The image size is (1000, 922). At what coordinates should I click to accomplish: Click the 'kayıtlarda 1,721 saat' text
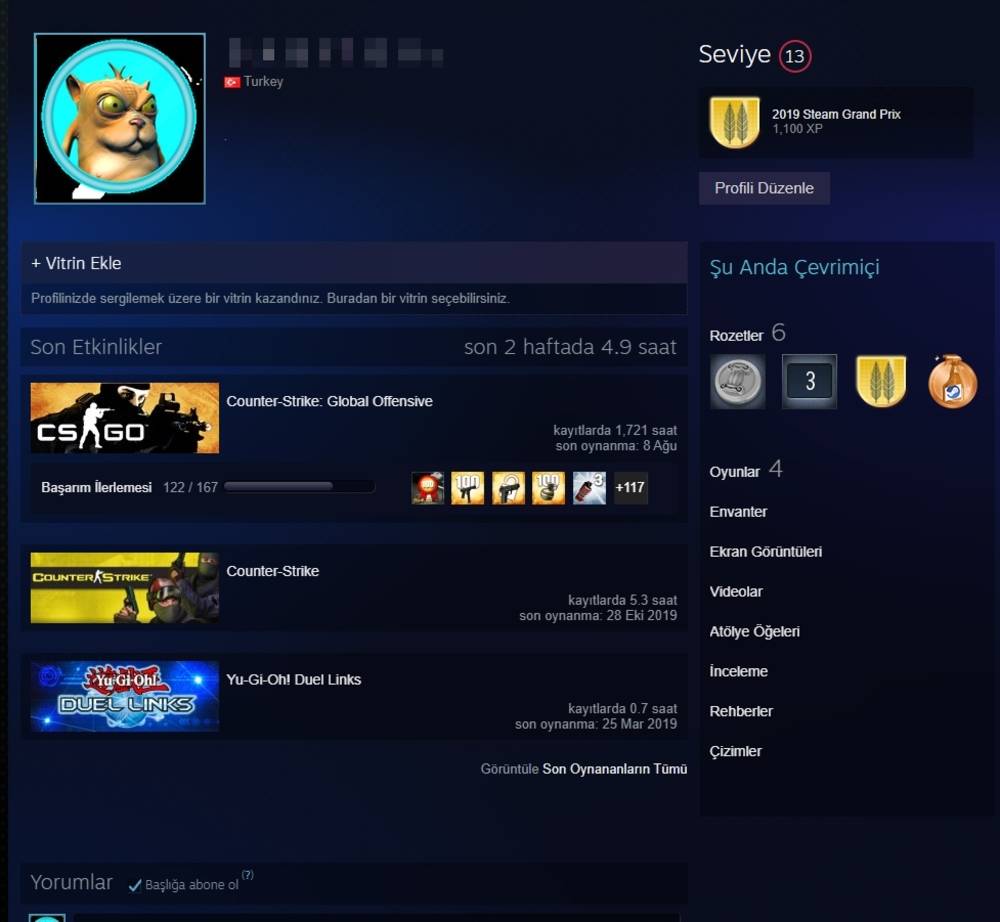(615, 430)
